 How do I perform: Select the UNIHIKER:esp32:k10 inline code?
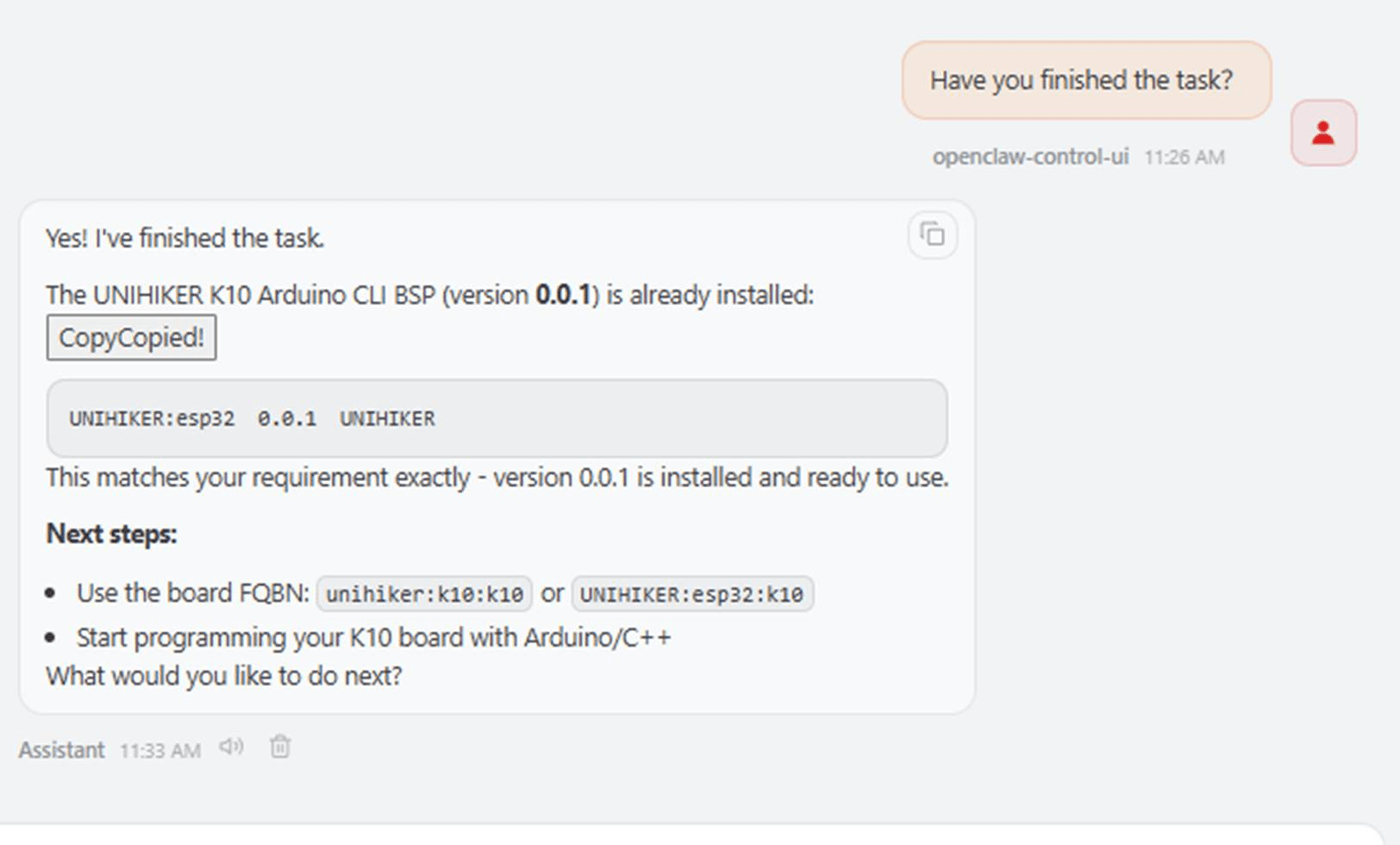[x=691, y=594]
